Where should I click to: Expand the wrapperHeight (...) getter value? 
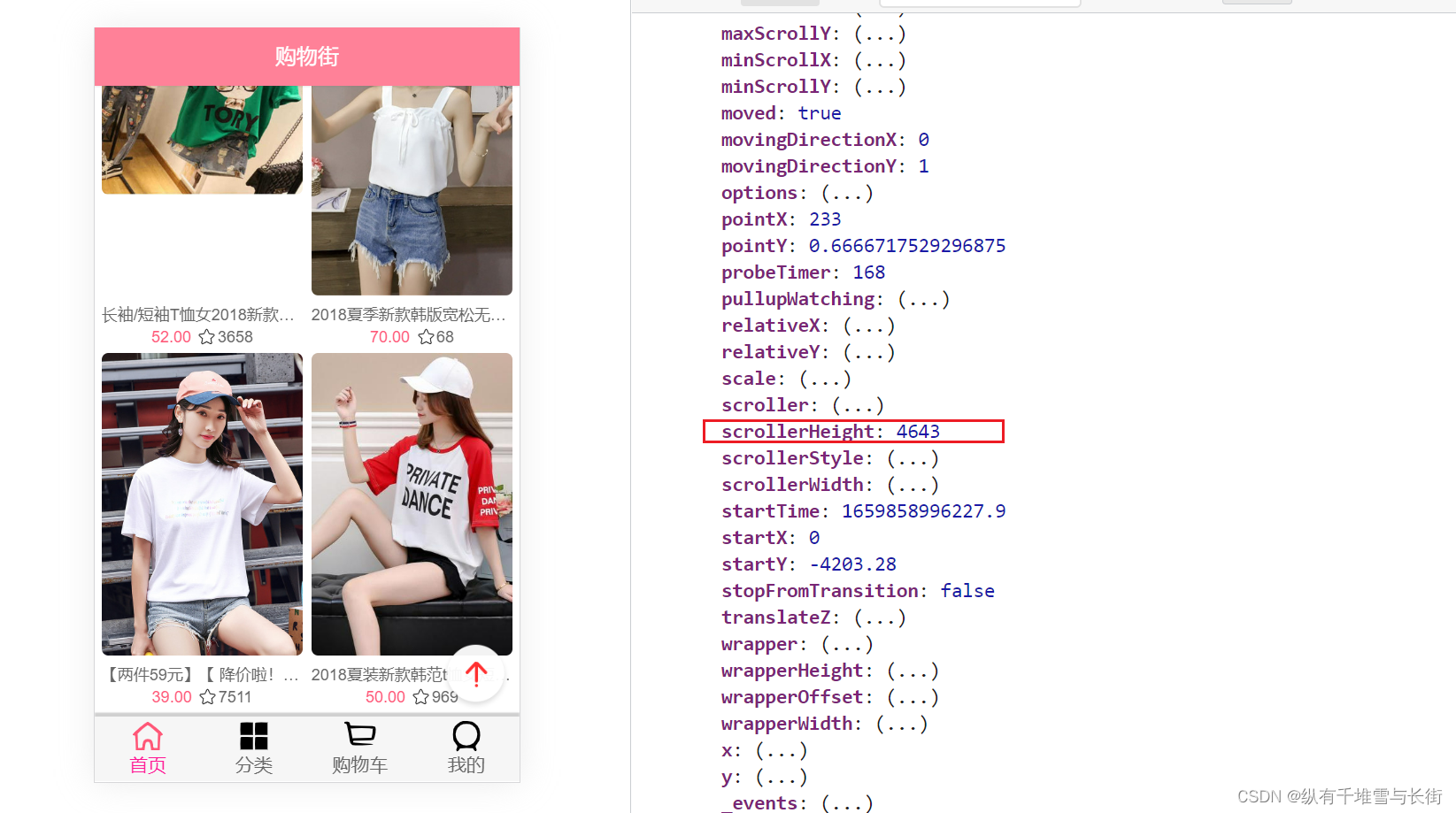(913, 671)
